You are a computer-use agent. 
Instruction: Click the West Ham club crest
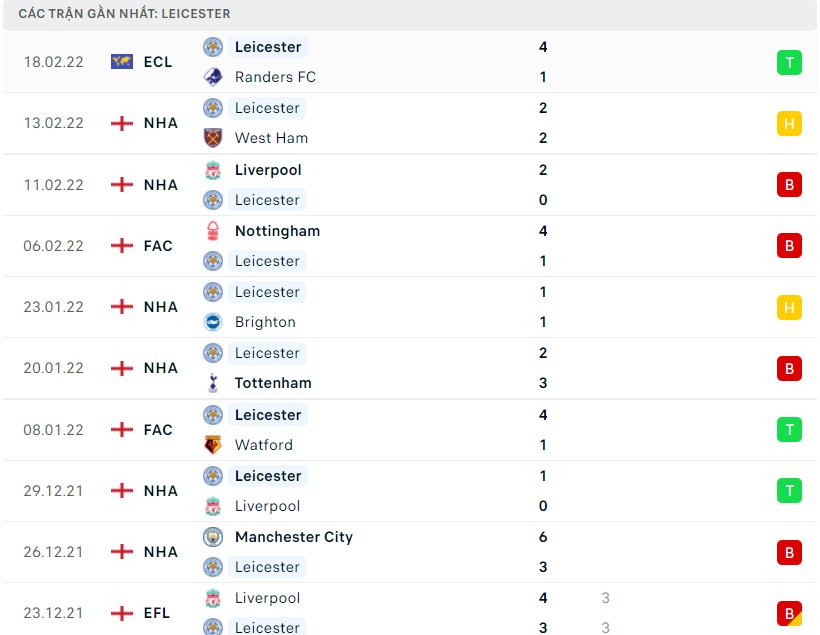213,138
